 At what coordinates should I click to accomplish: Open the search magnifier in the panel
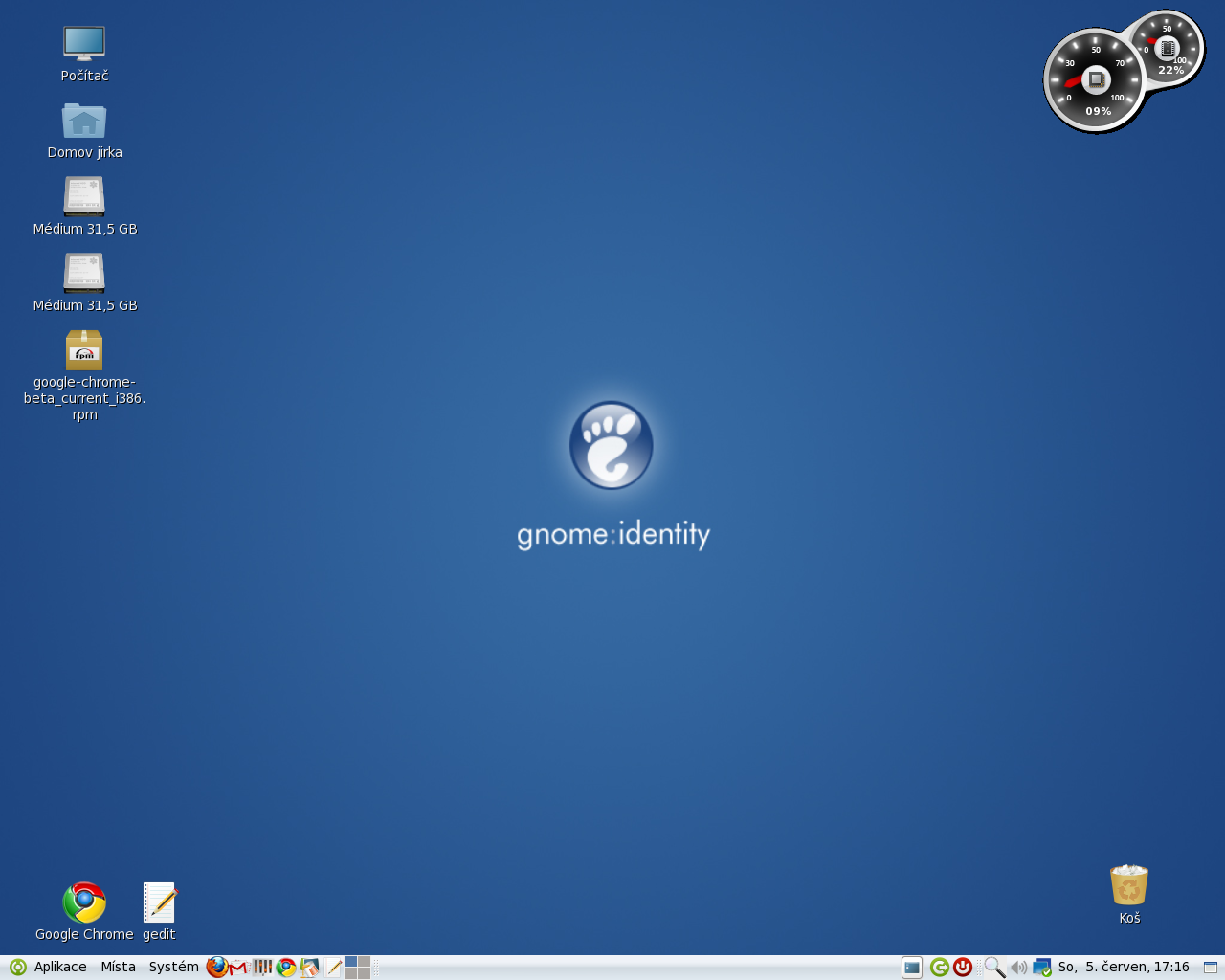point(994,968)
